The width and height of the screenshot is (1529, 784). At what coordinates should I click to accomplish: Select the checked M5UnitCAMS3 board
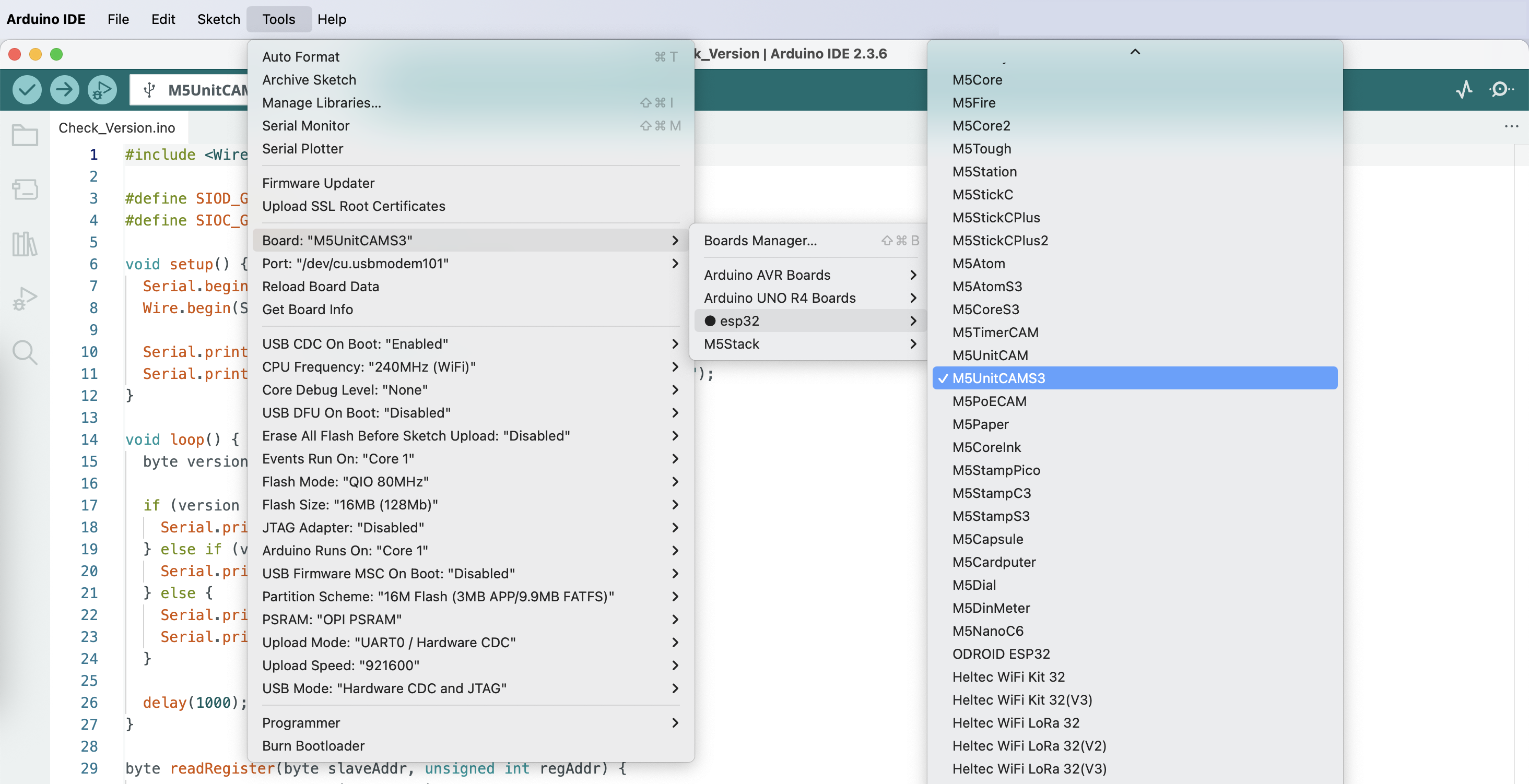[x=1135, y=378]
